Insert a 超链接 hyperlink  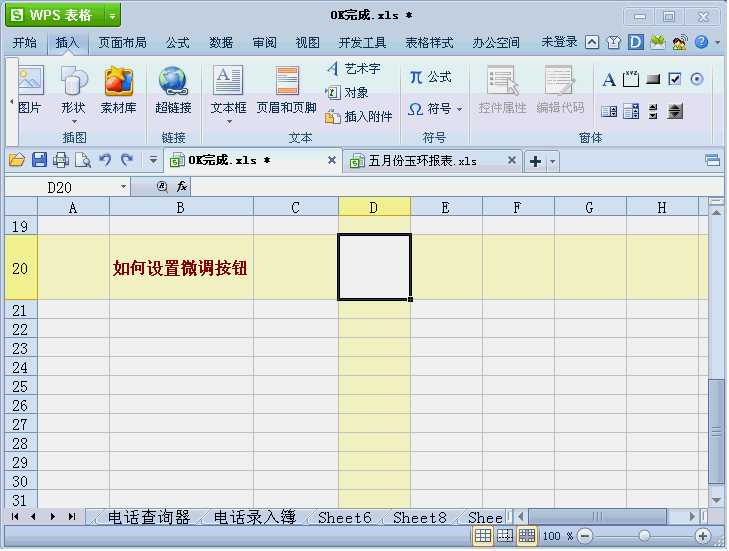[x=173, y=90]
